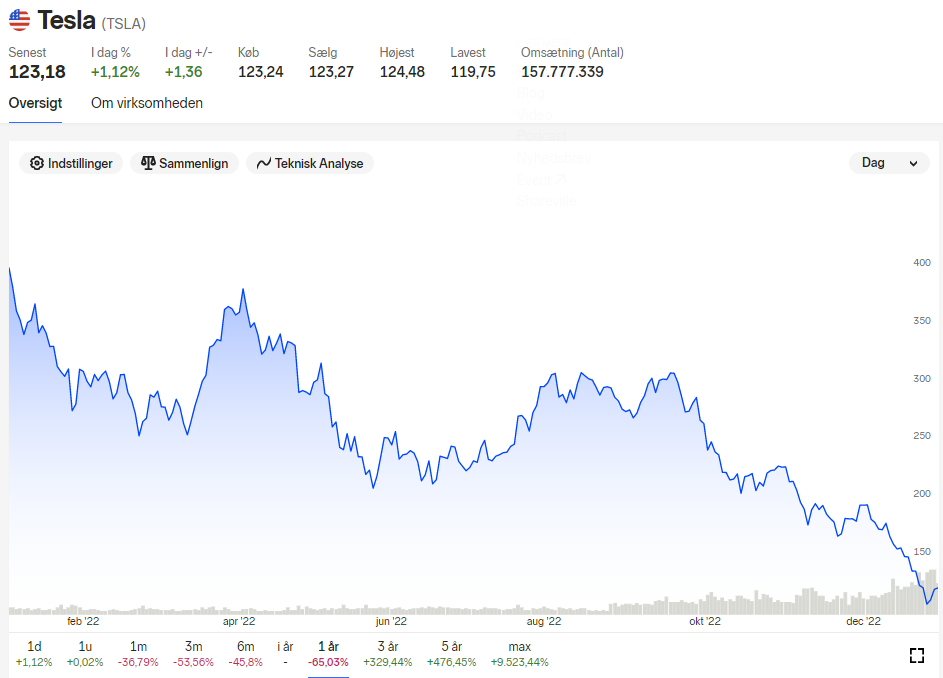
Task: Open Sammenlign comparison tool
Action: tap(184, 163)
